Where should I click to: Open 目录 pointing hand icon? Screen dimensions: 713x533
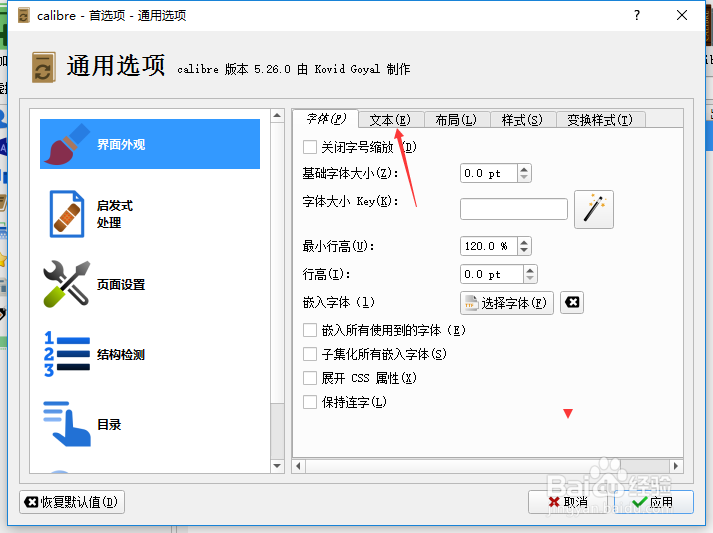(x=67, y=424)
